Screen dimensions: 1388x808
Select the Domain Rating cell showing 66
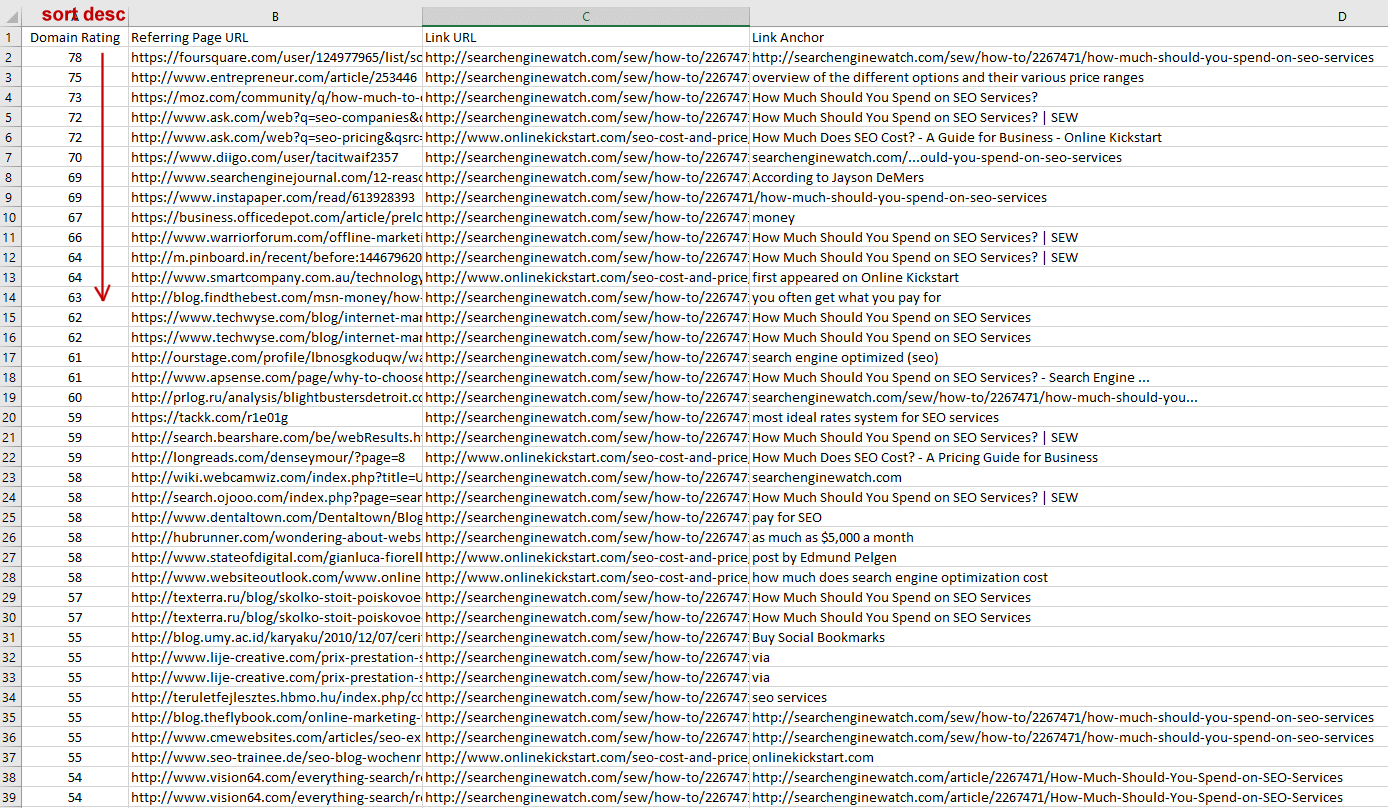click(x=75, y=237)
